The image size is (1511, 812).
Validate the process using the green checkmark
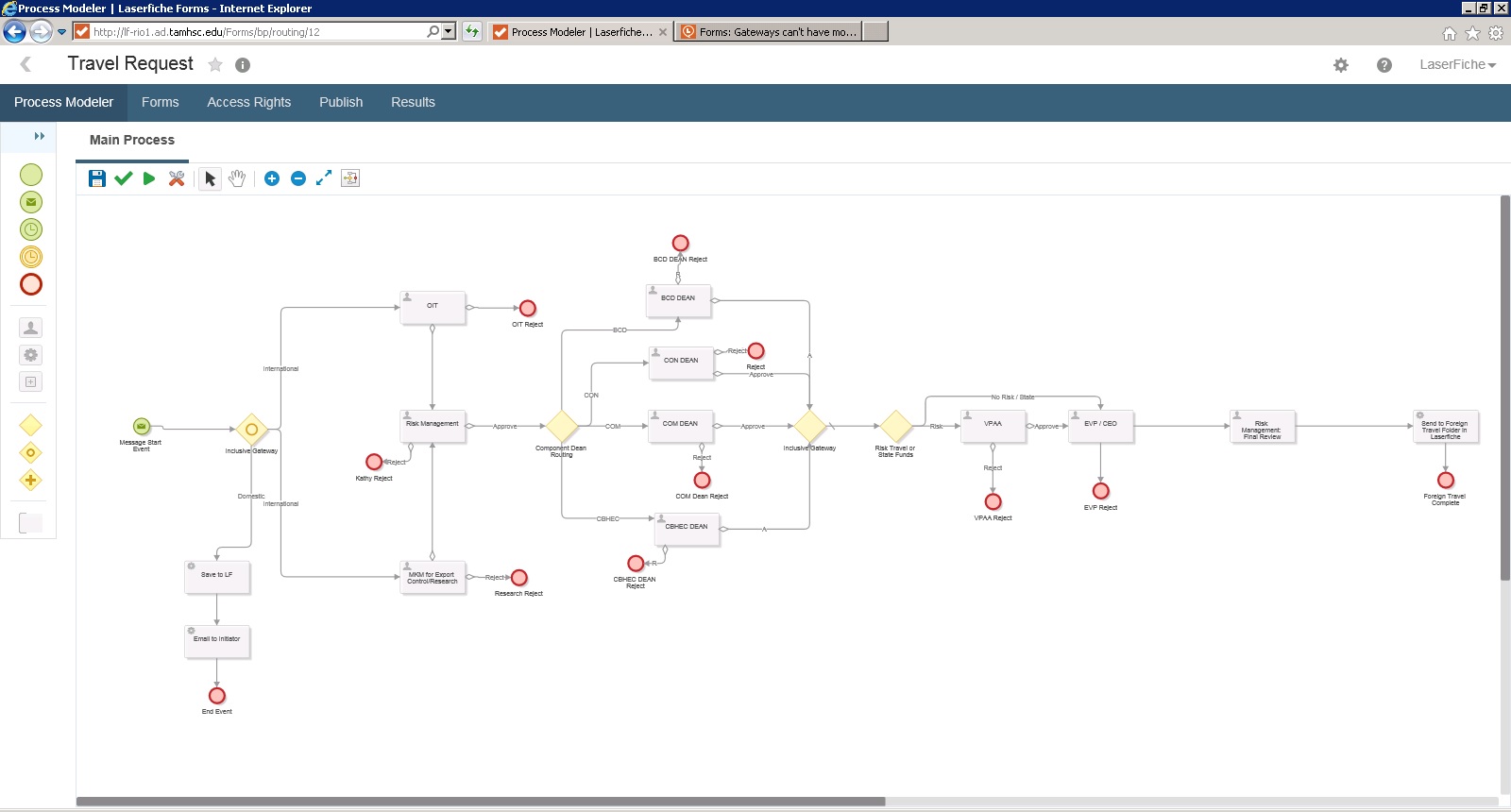[x=123, y=178]
